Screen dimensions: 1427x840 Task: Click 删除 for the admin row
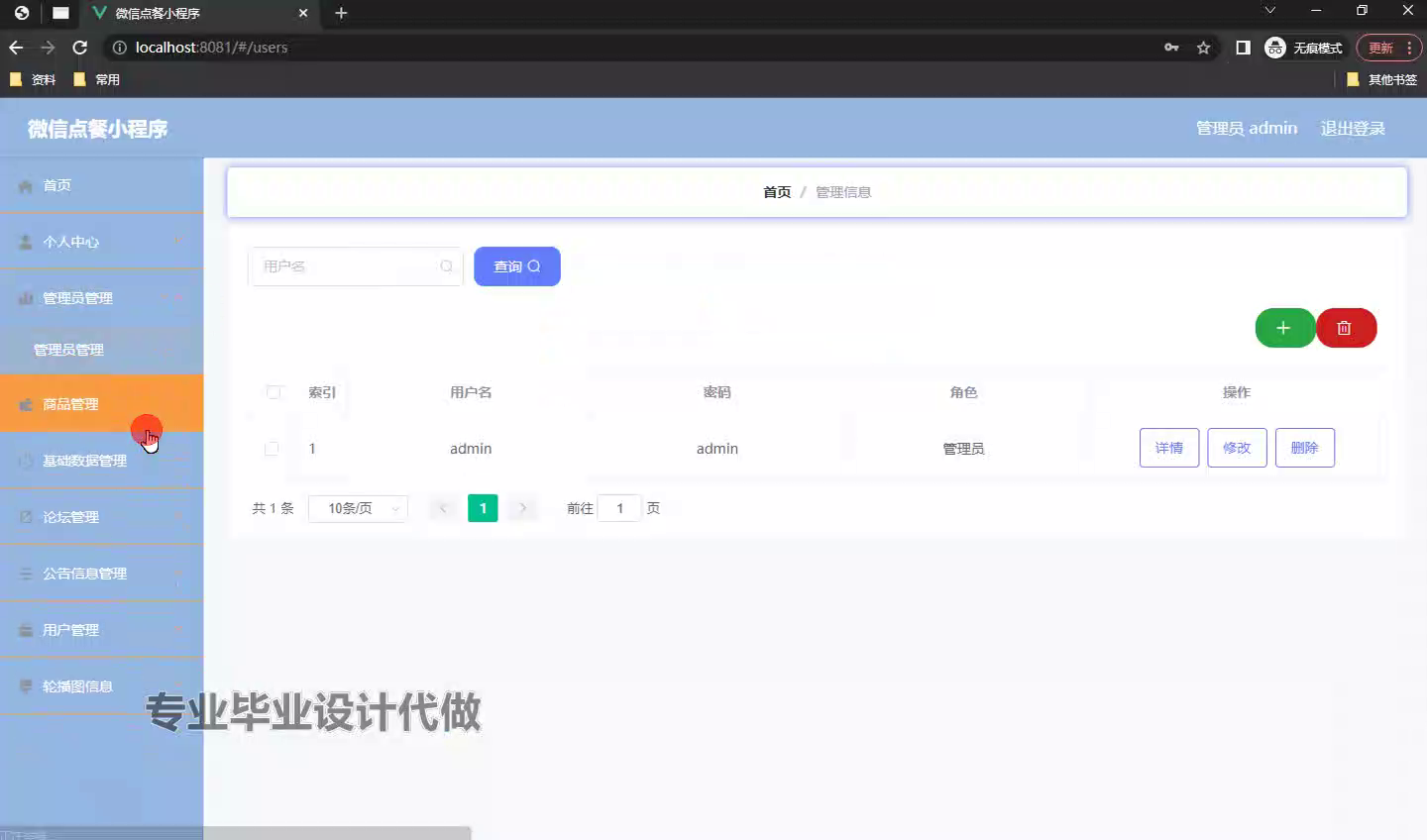click(x=1305, y=448)
